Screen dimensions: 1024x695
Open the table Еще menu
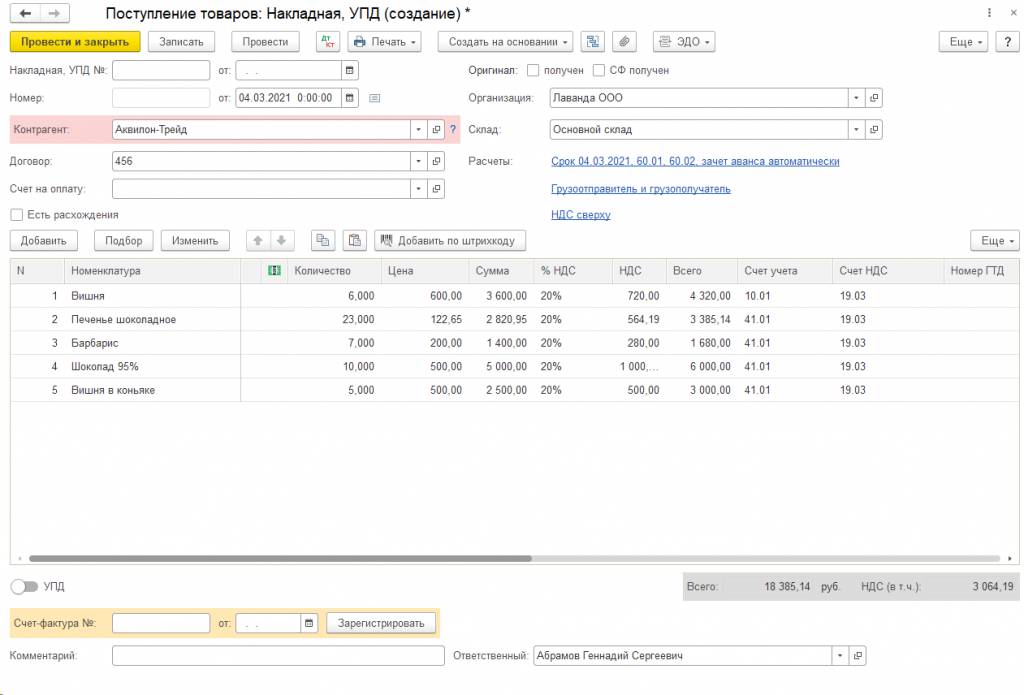(x=995, y=241)
